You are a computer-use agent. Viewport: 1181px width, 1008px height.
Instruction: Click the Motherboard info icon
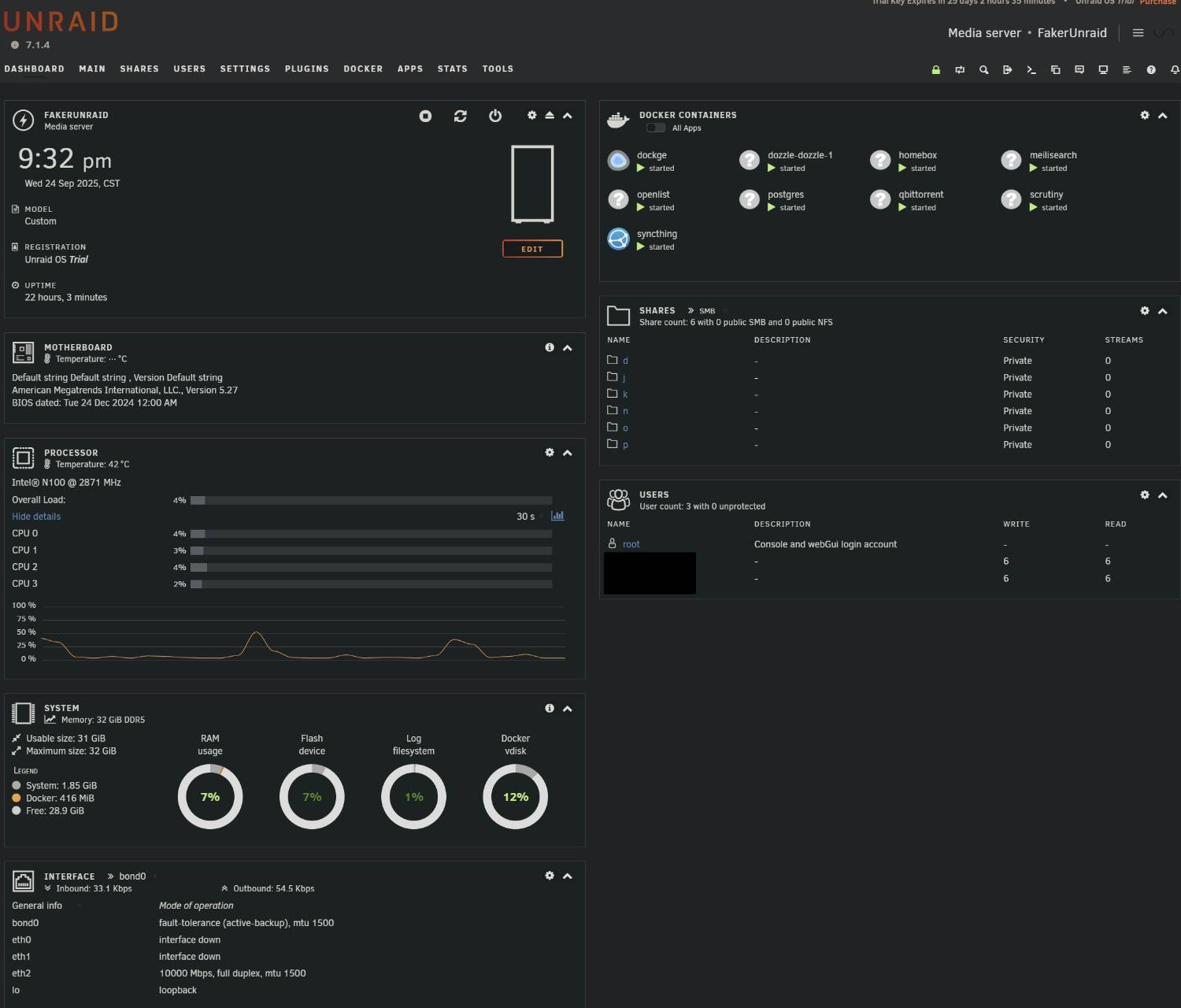(550, 347)
